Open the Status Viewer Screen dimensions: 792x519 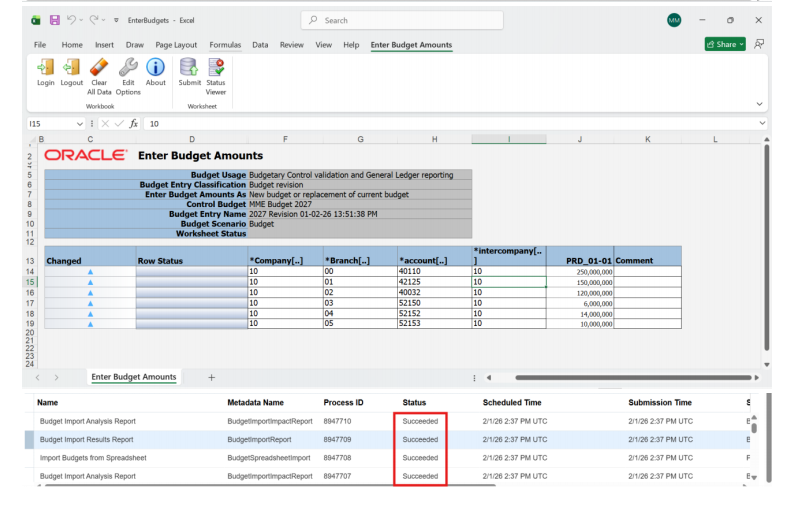pyautogui.click(x=216, y=68)
